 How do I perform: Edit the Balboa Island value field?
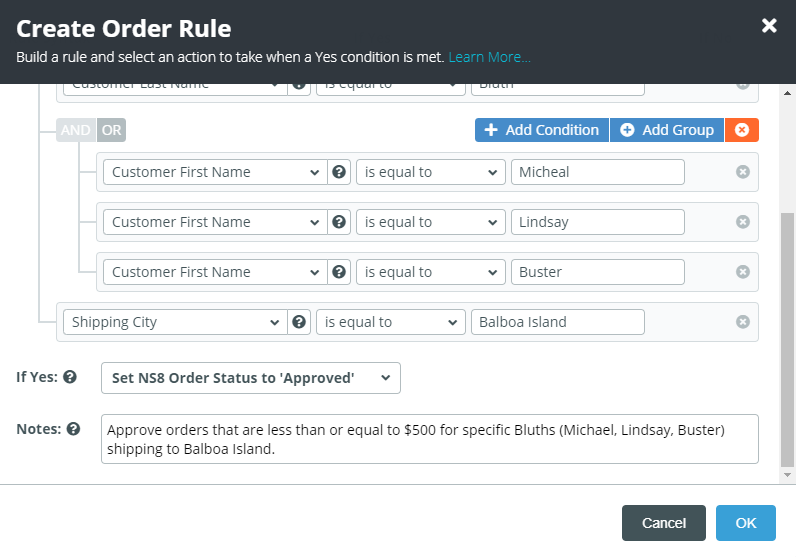(x=557, y=322)
